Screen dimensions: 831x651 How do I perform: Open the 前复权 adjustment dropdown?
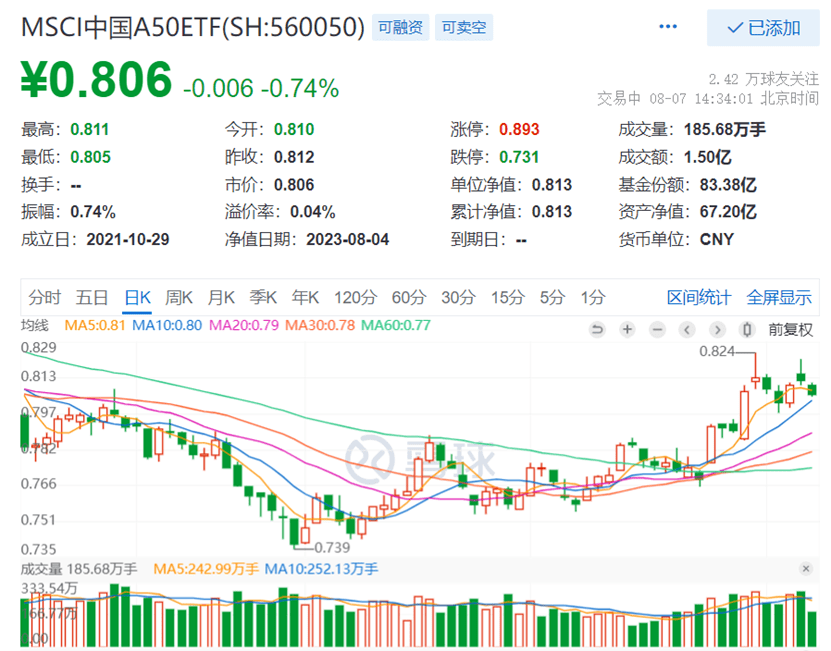click(790, 329)
